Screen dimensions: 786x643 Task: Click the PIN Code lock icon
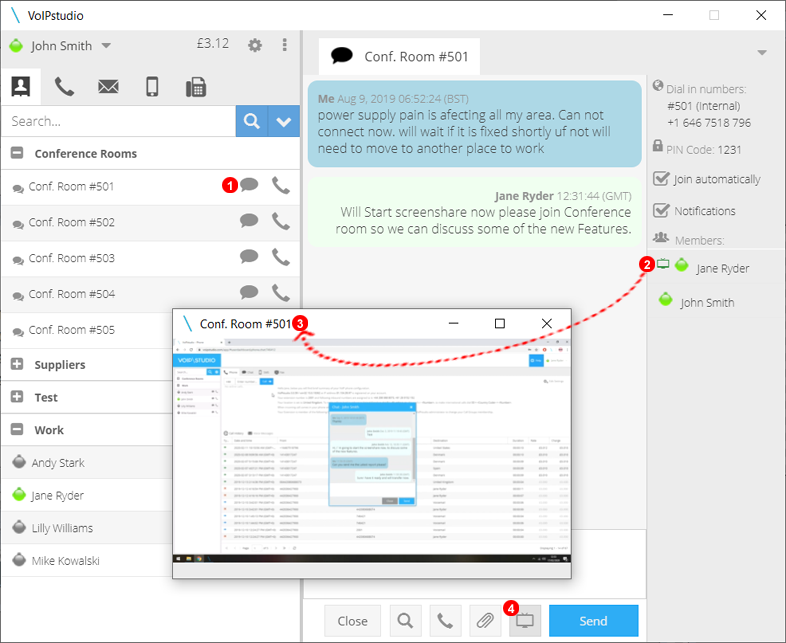tap(658, 146)
